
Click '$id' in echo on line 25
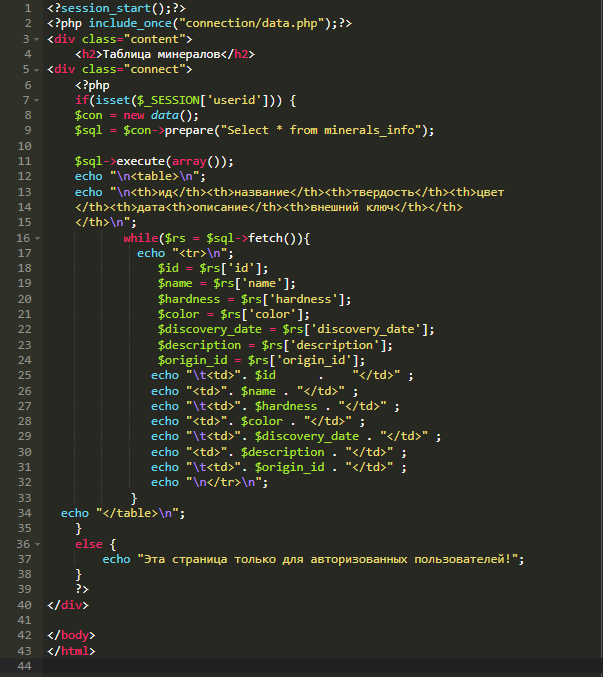[265, 376]
